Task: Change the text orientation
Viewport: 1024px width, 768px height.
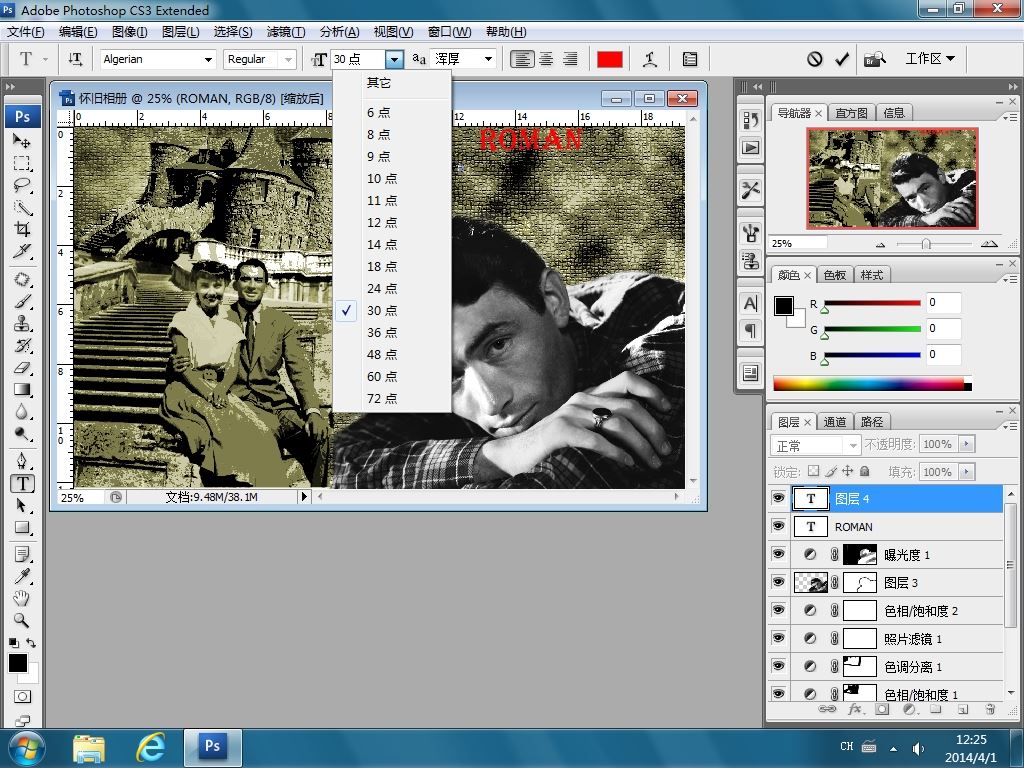Action: tap(75, 59)
